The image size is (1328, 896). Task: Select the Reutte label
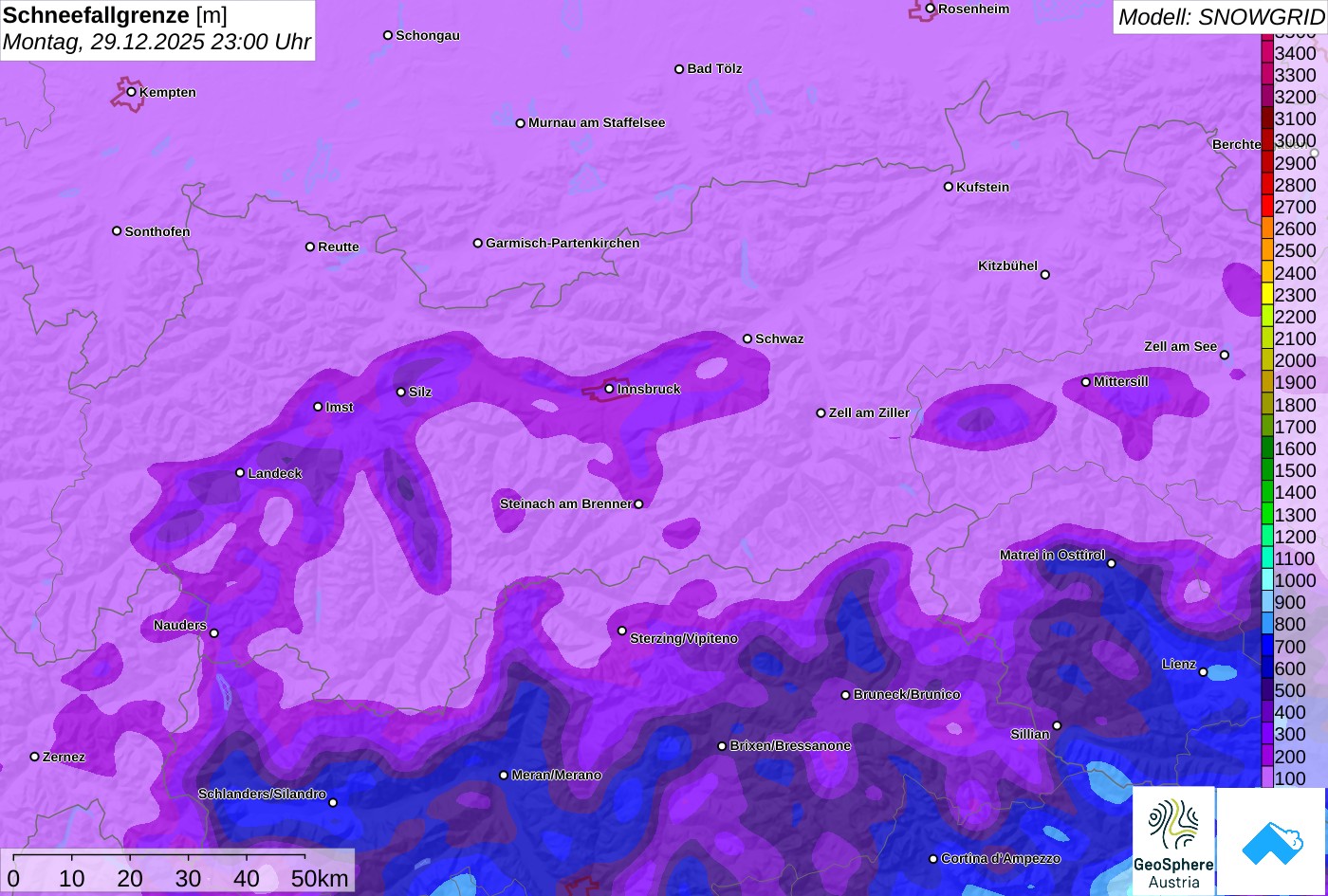coord(339,247)
